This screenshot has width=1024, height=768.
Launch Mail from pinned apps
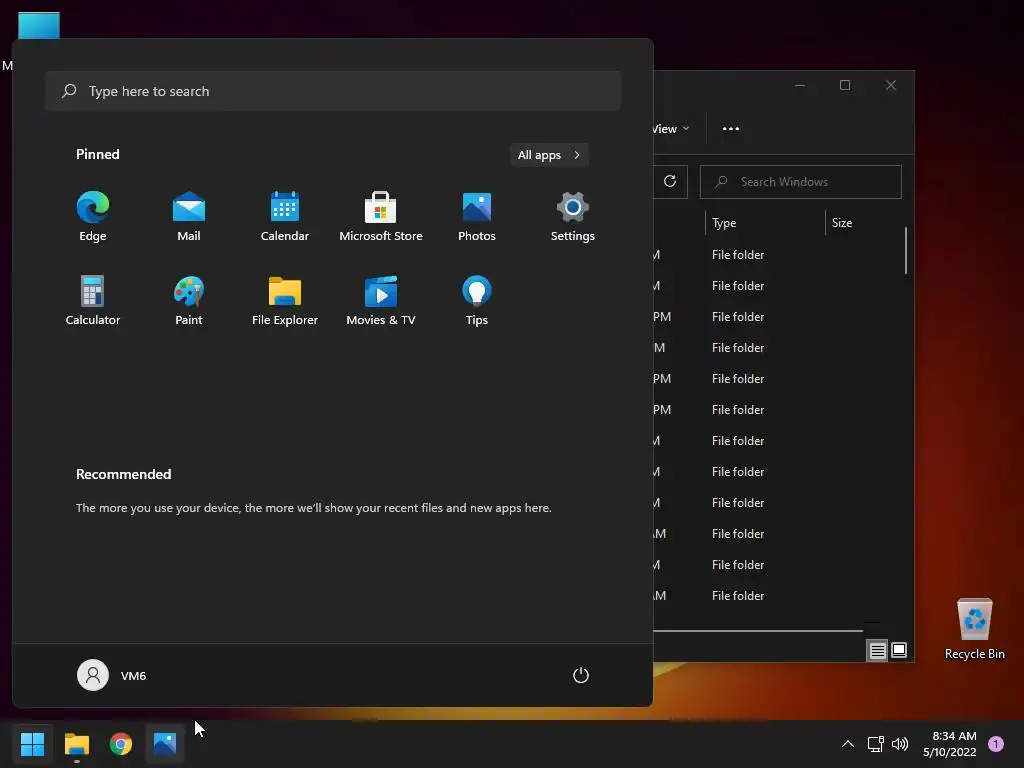189,217
